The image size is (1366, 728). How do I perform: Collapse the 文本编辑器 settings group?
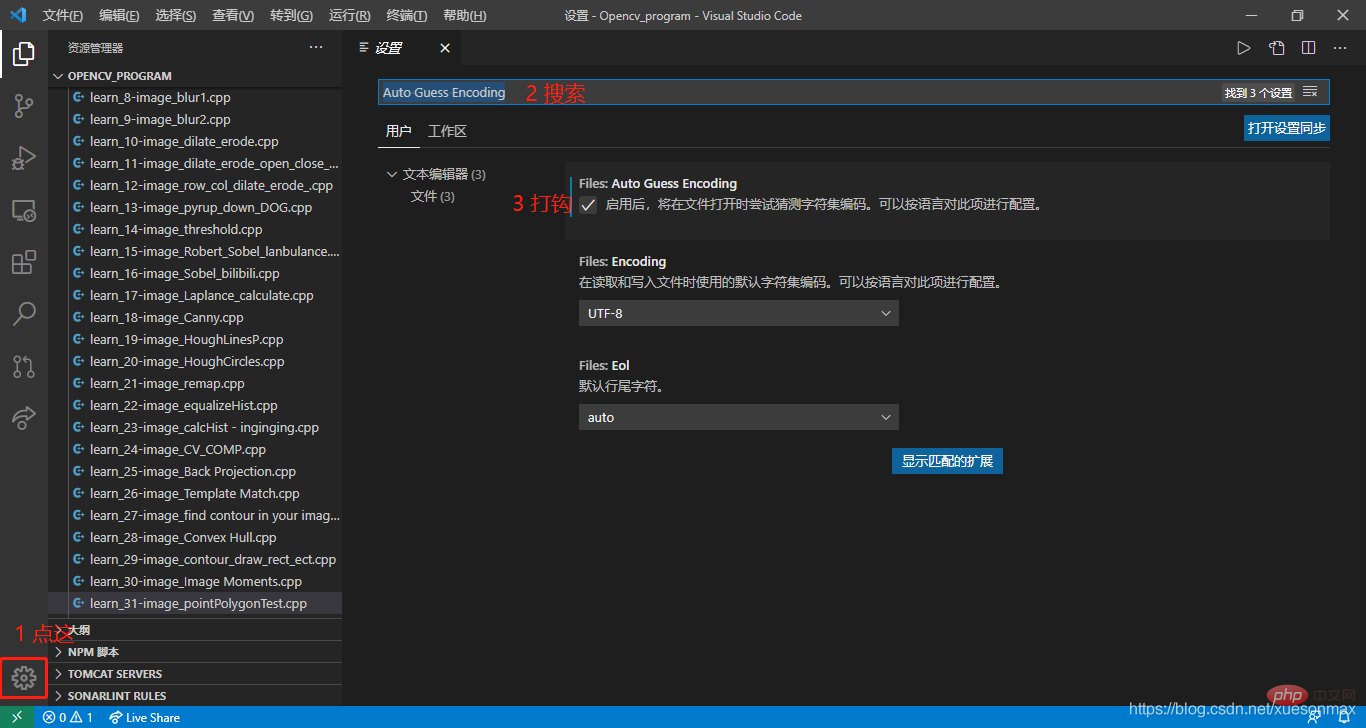click(392, 174)
